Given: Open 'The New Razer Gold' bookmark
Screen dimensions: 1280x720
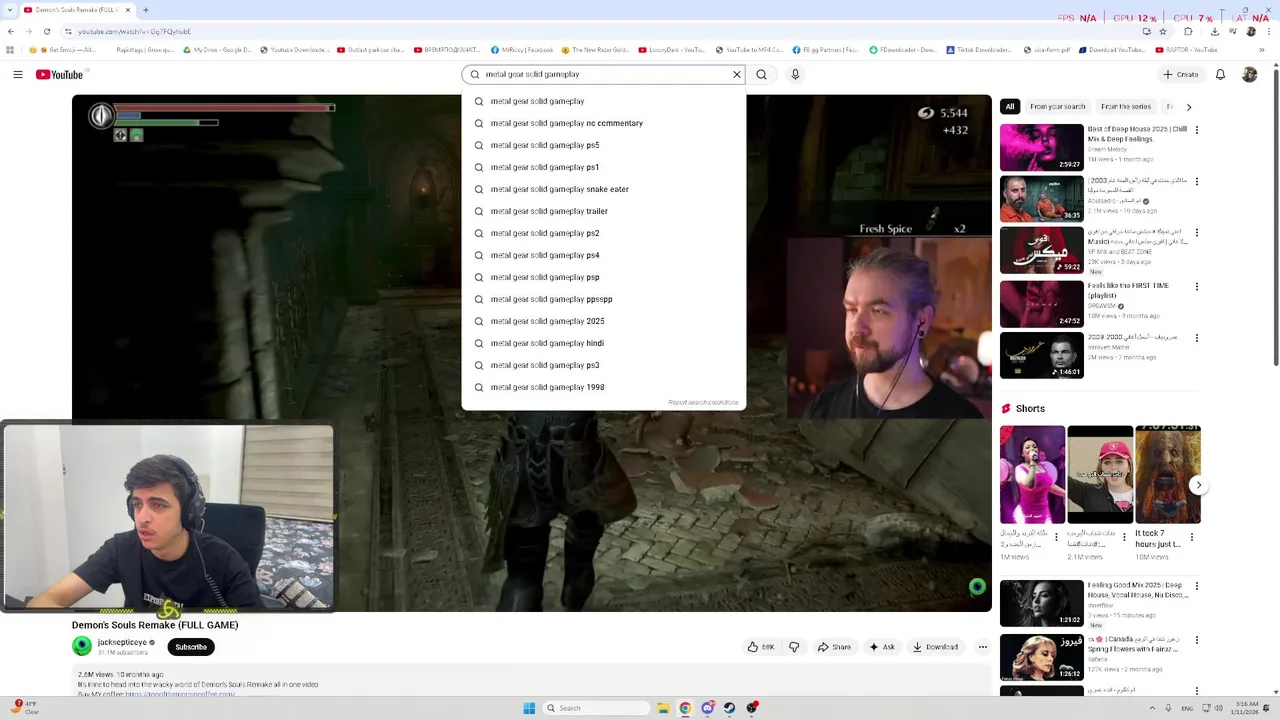Looking at the screenshot, I should click(x=597, y=50).
